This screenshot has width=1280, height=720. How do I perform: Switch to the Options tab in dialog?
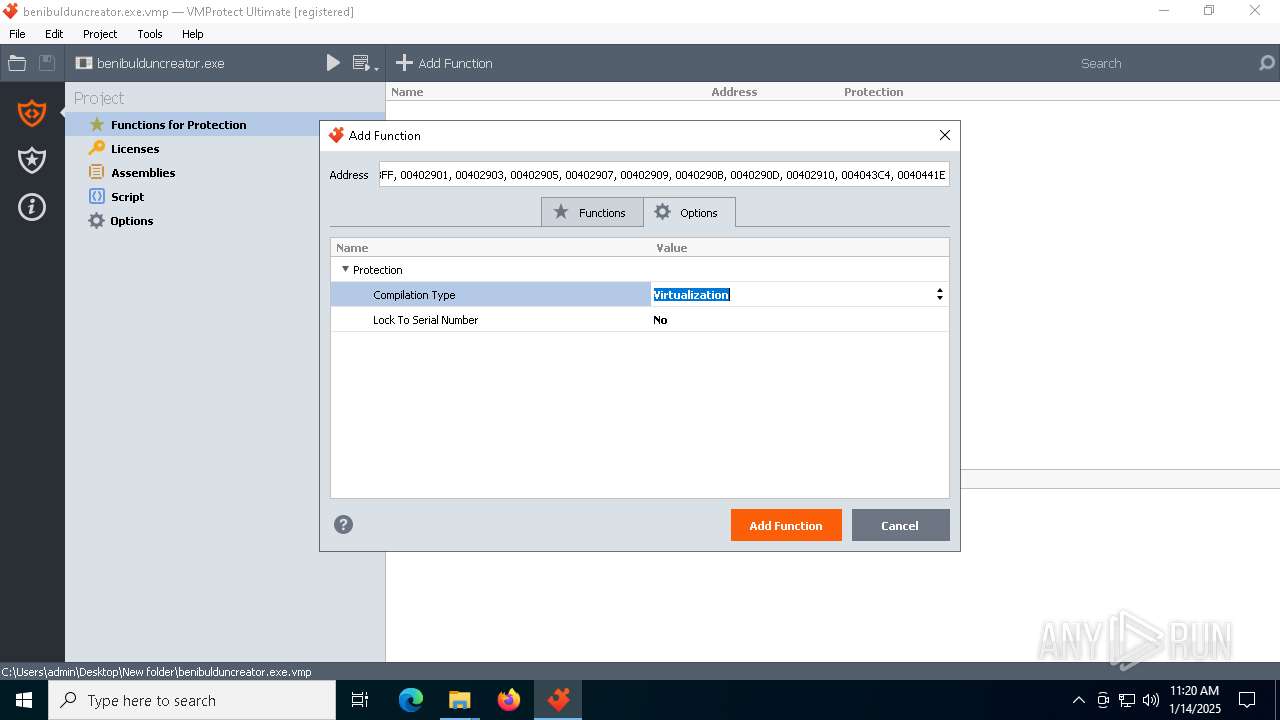(689, 212)
